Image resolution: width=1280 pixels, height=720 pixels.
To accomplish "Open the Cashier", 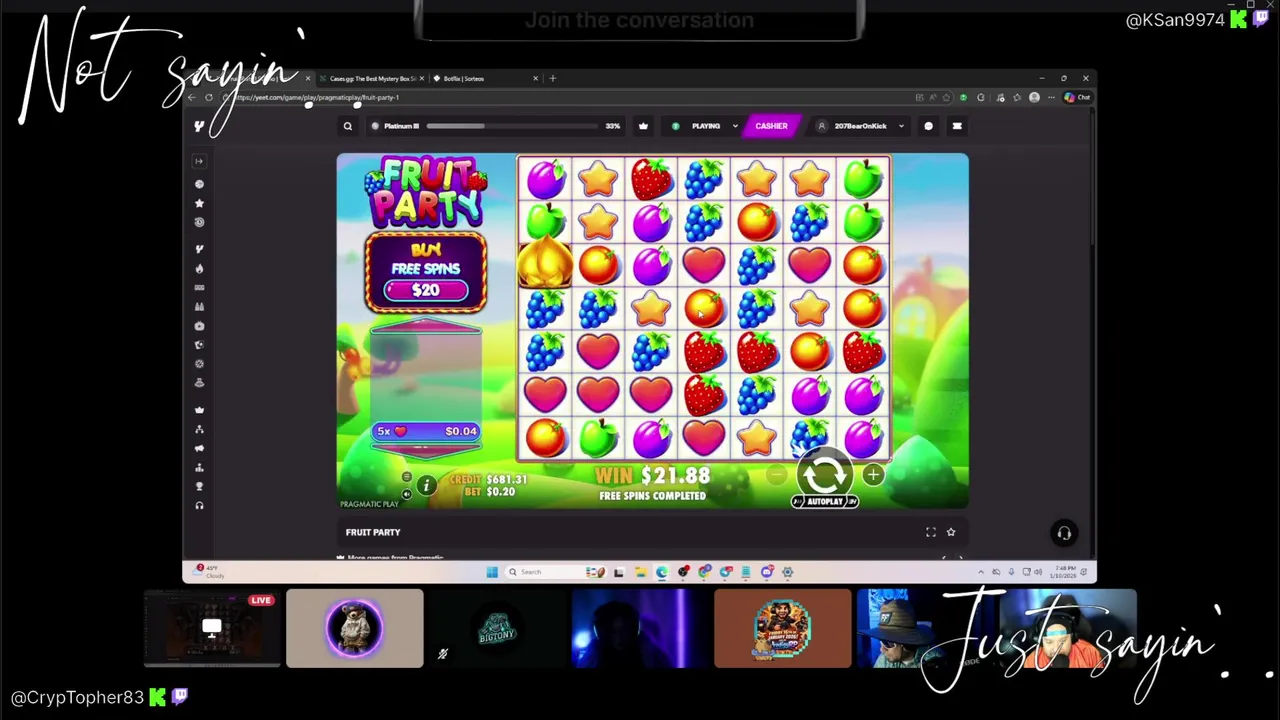I will coord(771,126).
